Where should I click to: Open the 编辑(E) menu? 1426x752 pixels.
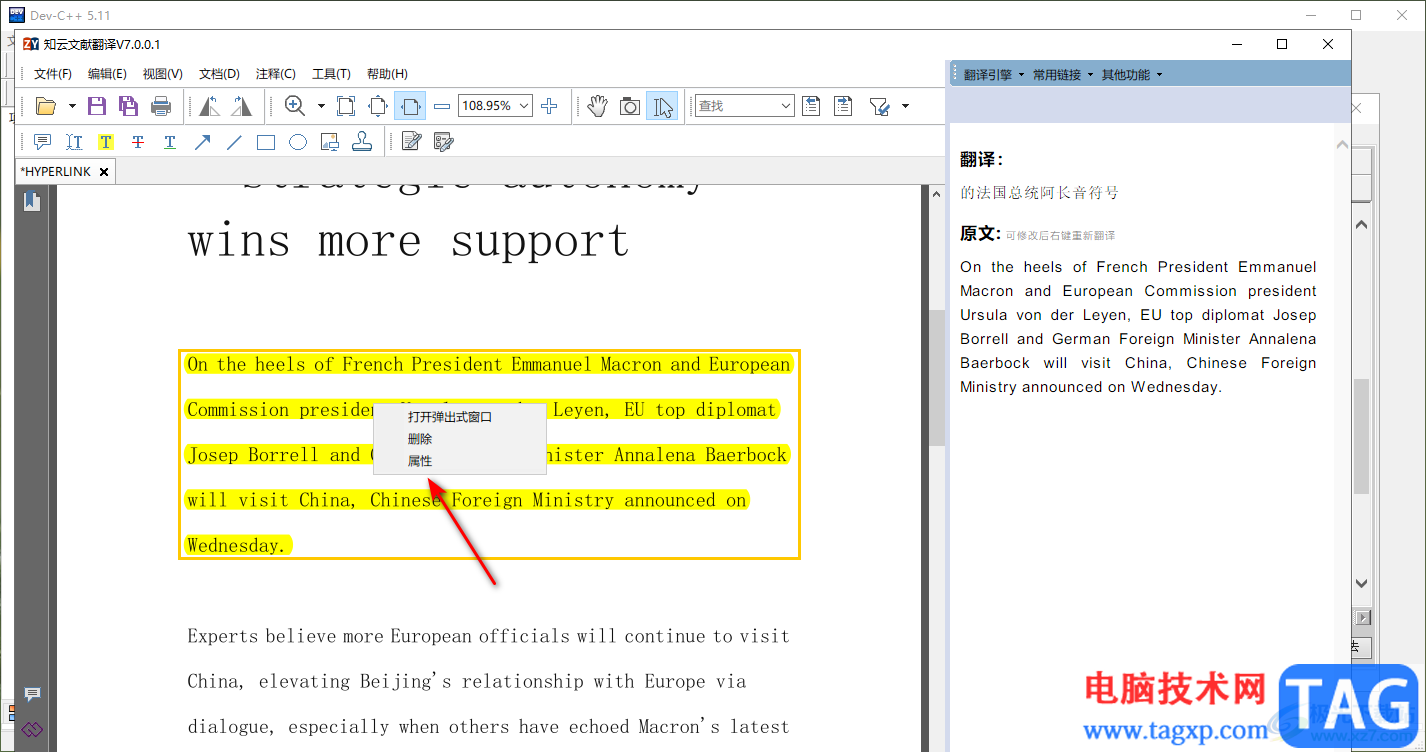[107, 74]
